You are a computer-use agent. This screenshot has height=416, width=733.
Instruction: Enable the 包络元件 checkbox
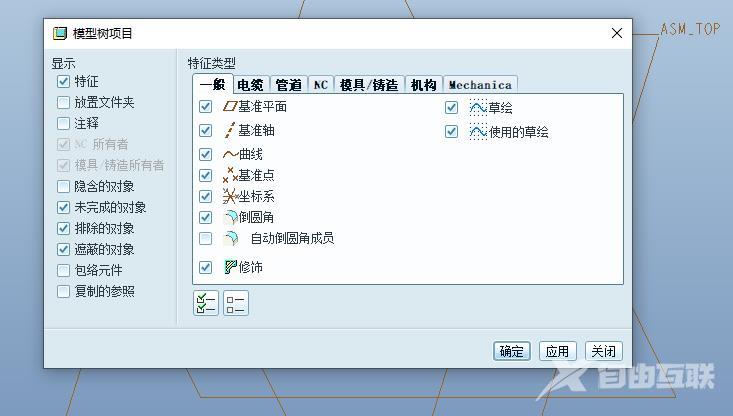pyautogui.click(x=63, y=271)
